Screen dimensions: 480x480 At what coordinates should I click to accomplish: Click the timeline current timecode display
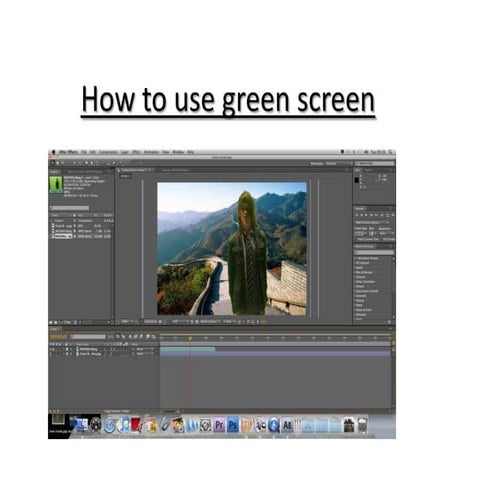59,337
